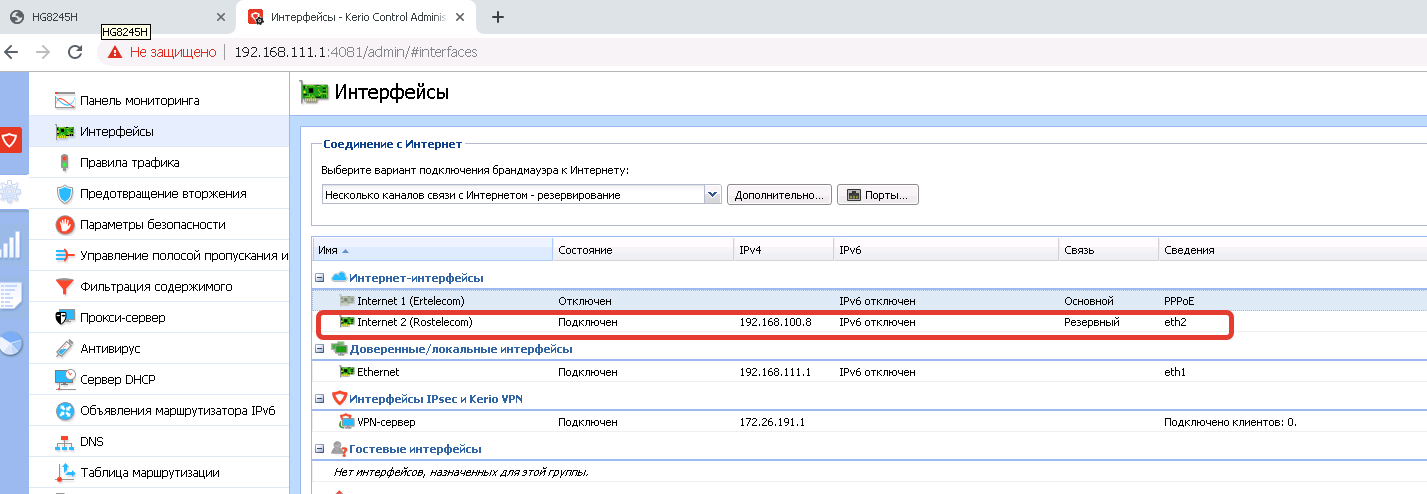
Task: Click the Internet 1 (Ertelecom) interface icon
Action: tap(347, 300)
